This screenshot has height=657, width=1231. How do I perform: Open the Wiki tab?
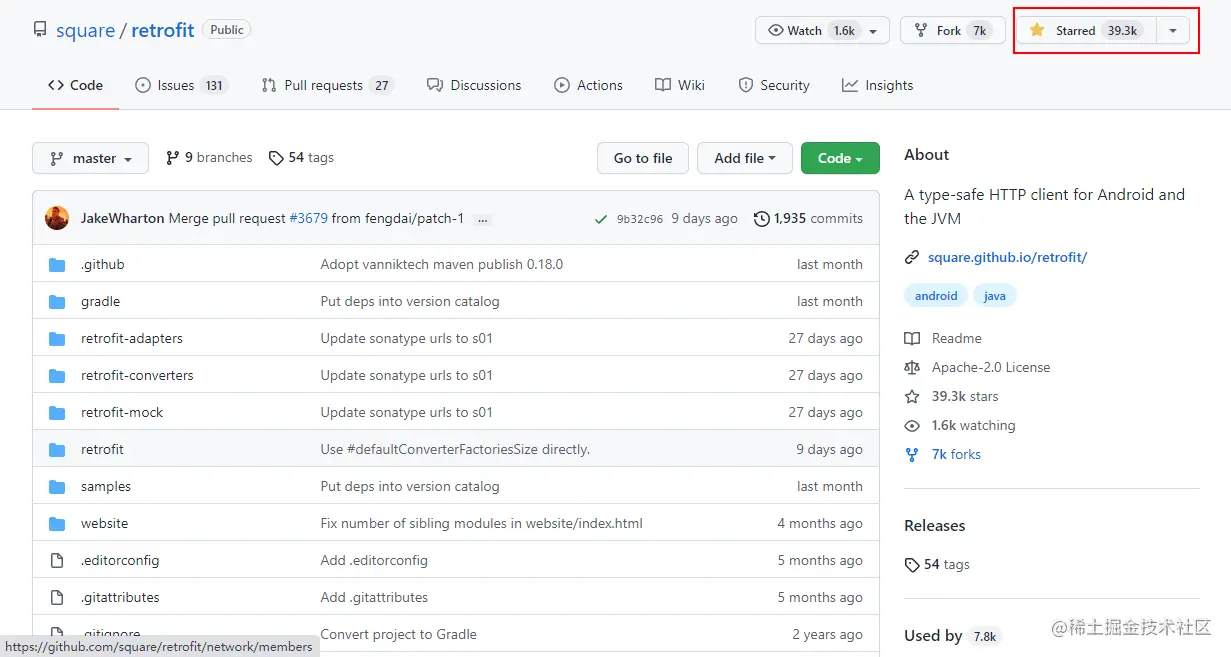click(680, 85)
